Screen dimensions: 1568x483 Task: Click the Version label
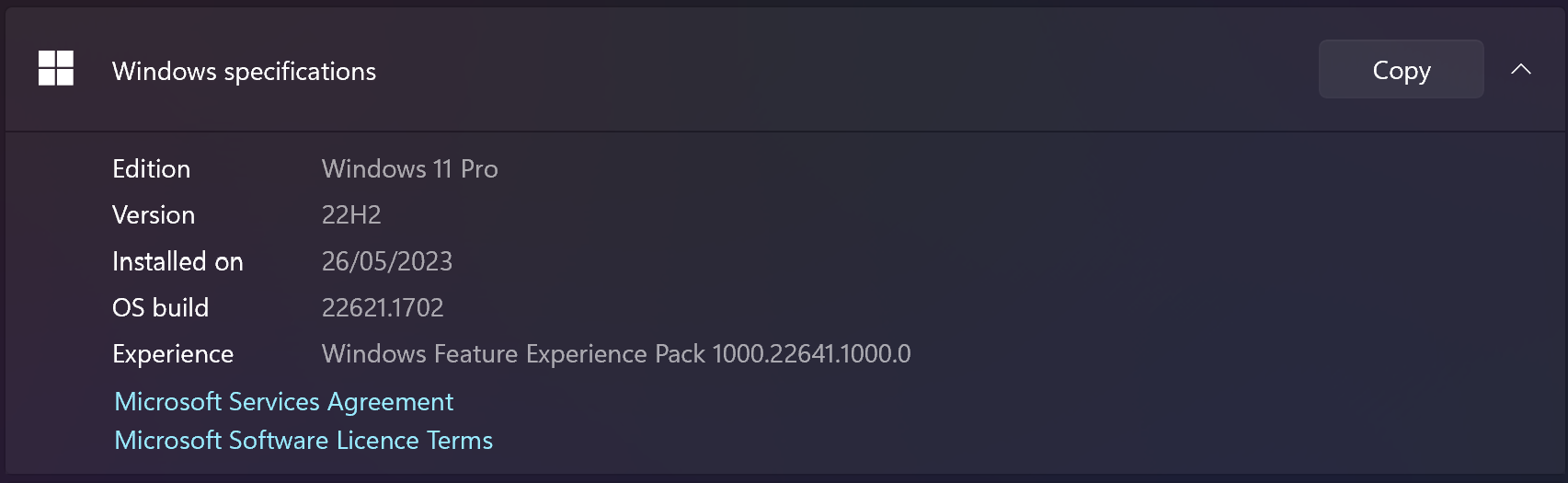point(154,215)
